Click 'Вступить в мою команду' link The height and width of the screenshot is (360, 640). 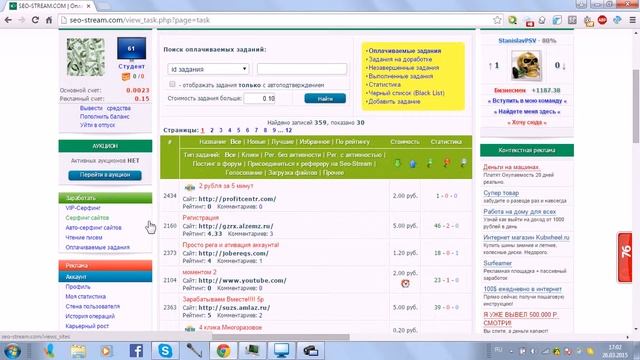[x=527, y=100]
